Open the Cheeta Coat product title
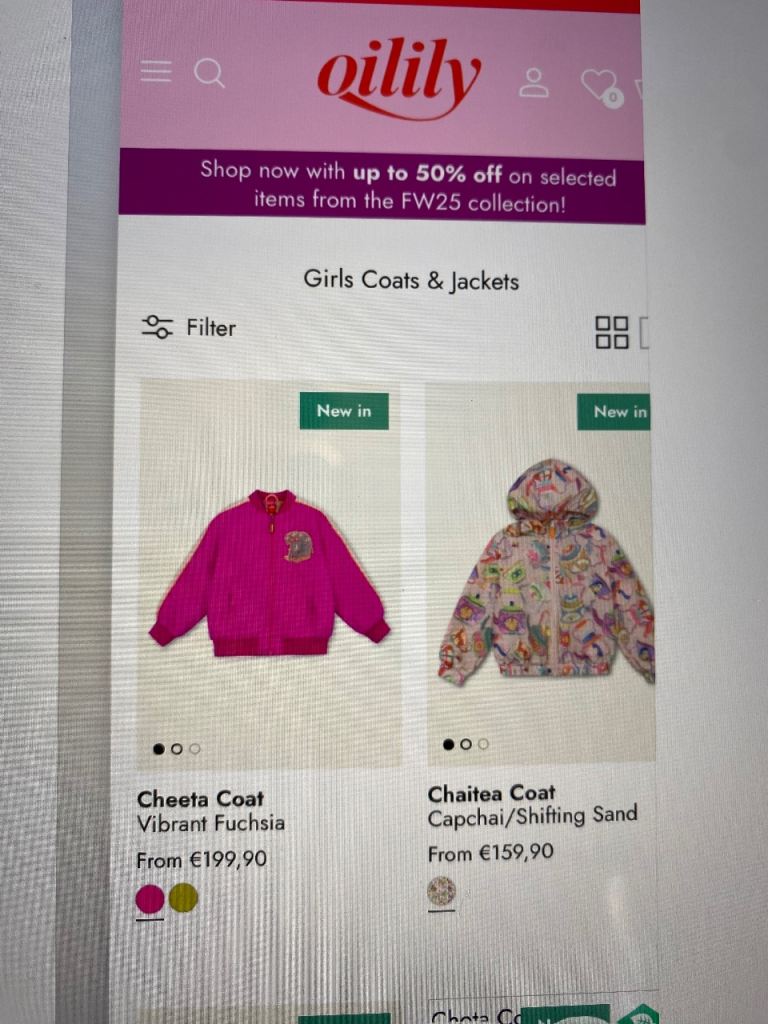 point(200,799)
